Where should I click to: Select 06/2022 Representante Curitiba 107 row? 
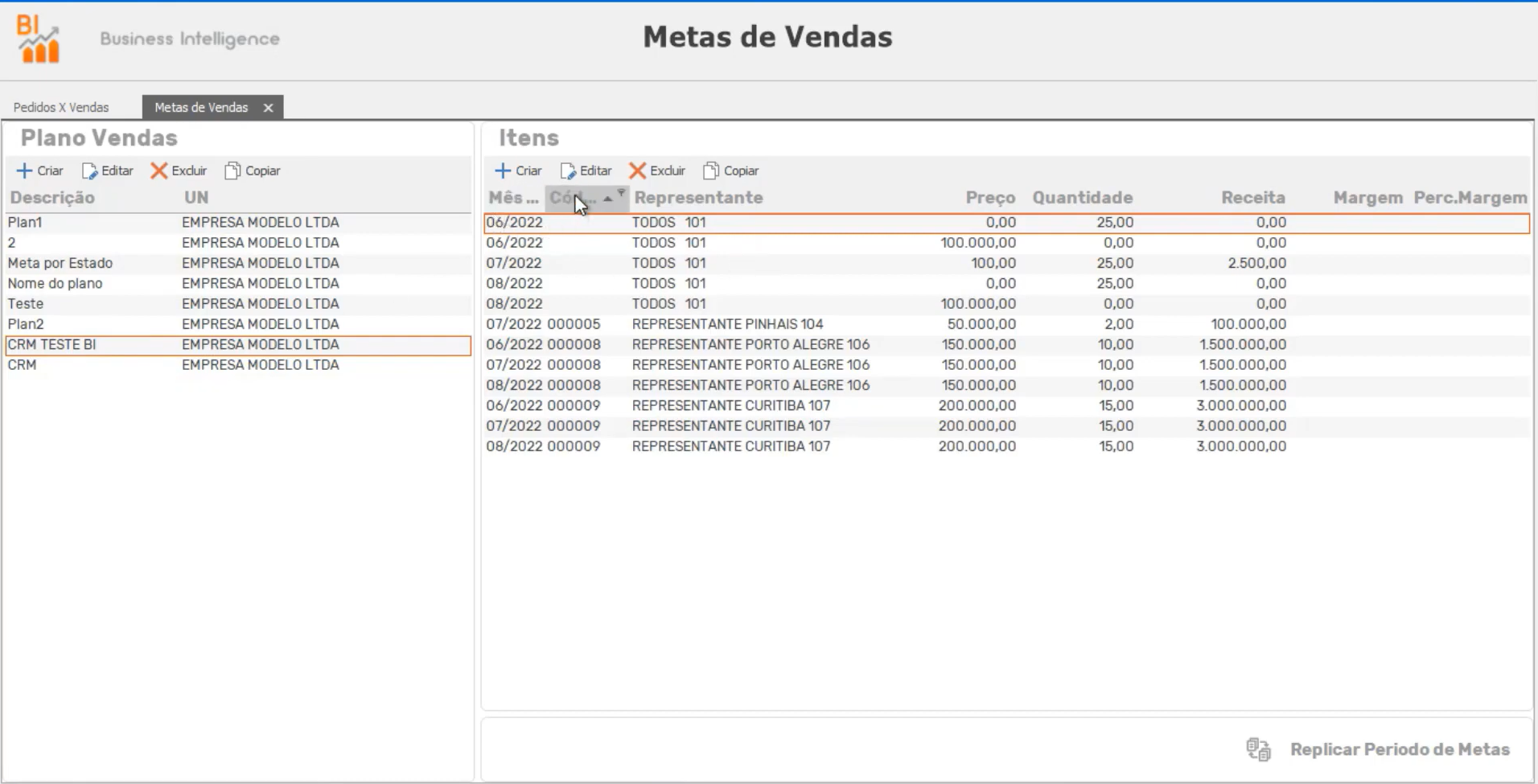(1006, 406)
